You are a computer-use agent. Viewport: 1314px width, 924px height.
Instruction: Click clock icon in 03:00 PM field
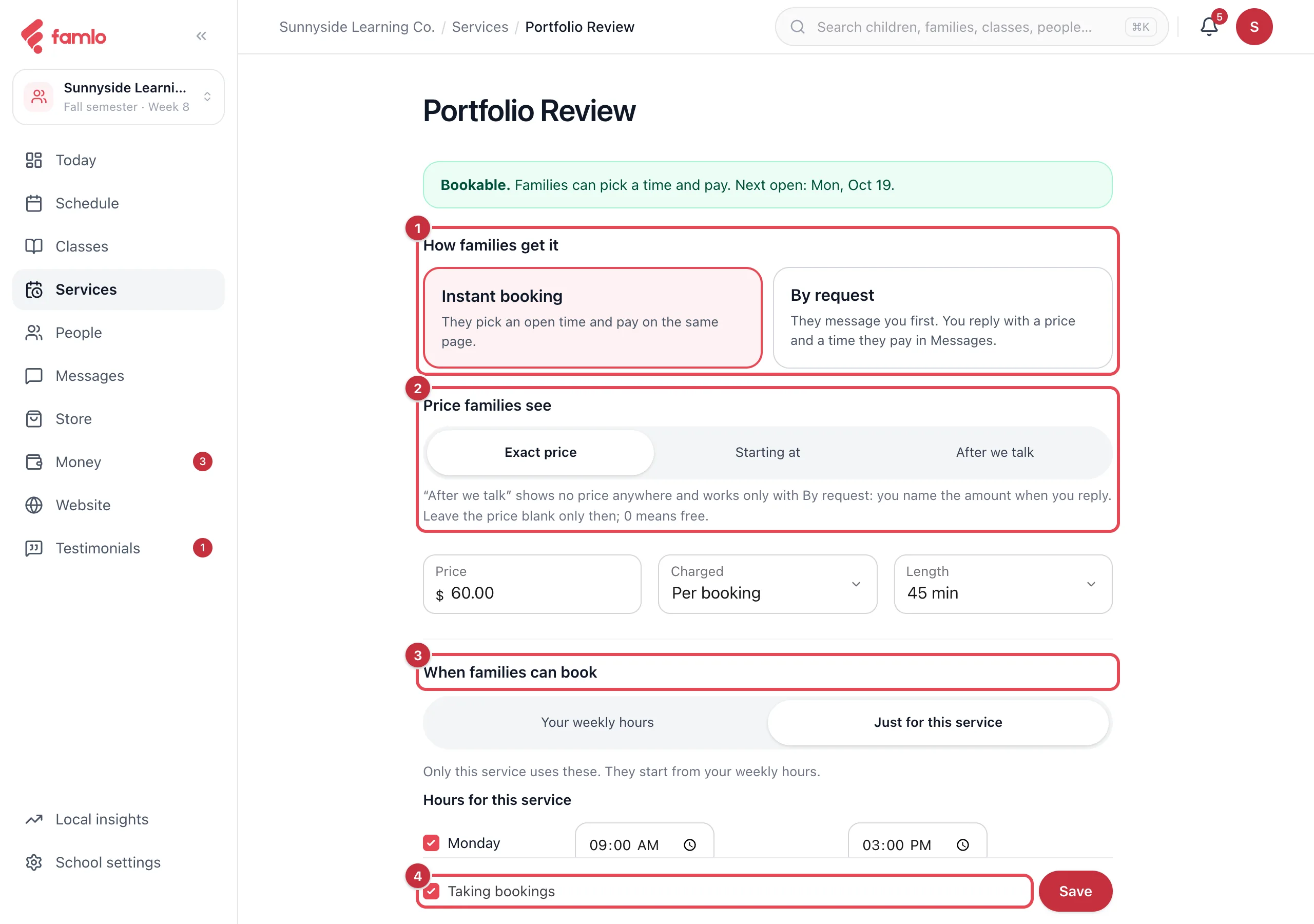click(x=962, y=845)
